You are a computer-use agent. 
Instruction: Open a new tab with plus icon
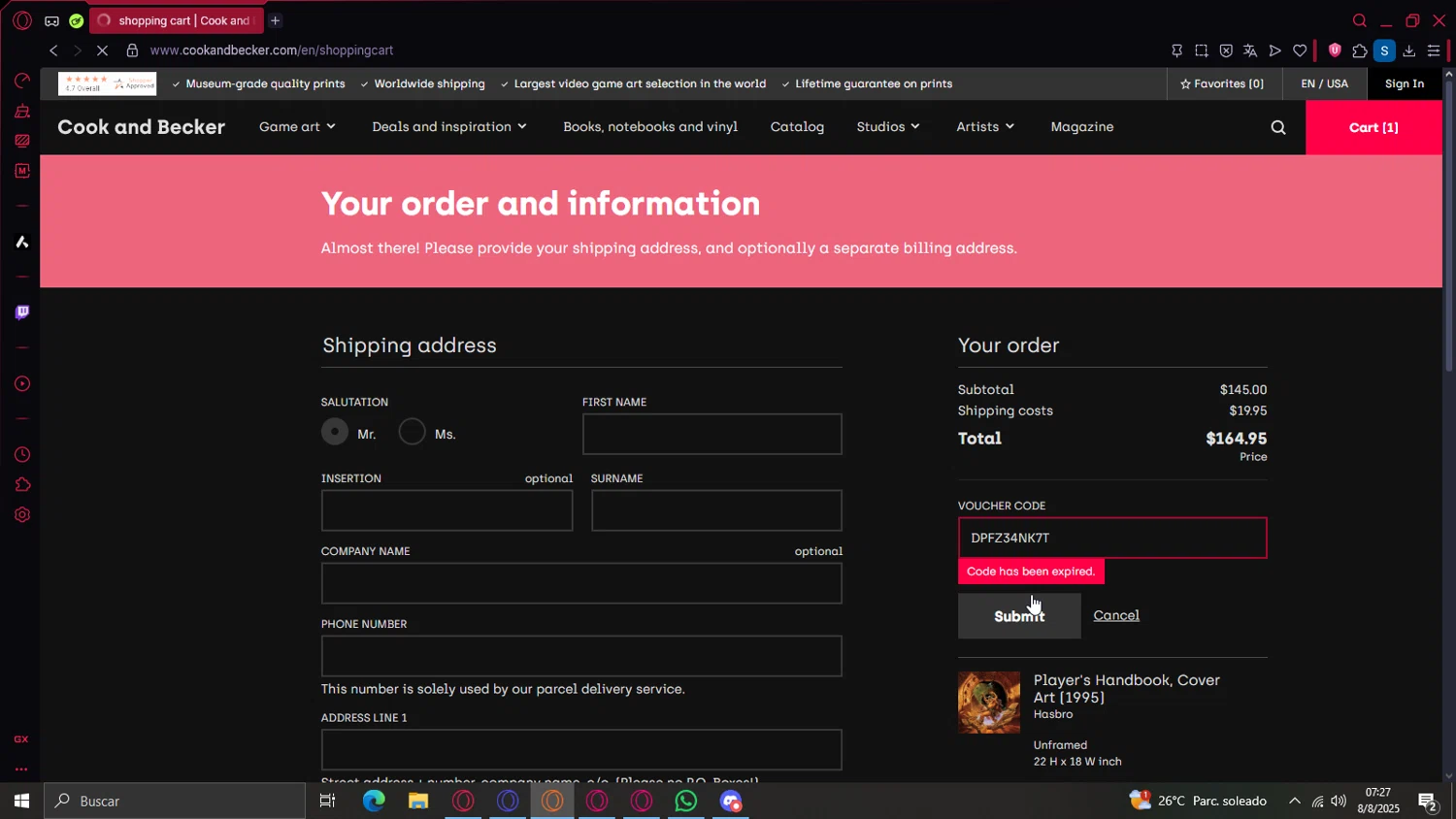coord(276,20)
